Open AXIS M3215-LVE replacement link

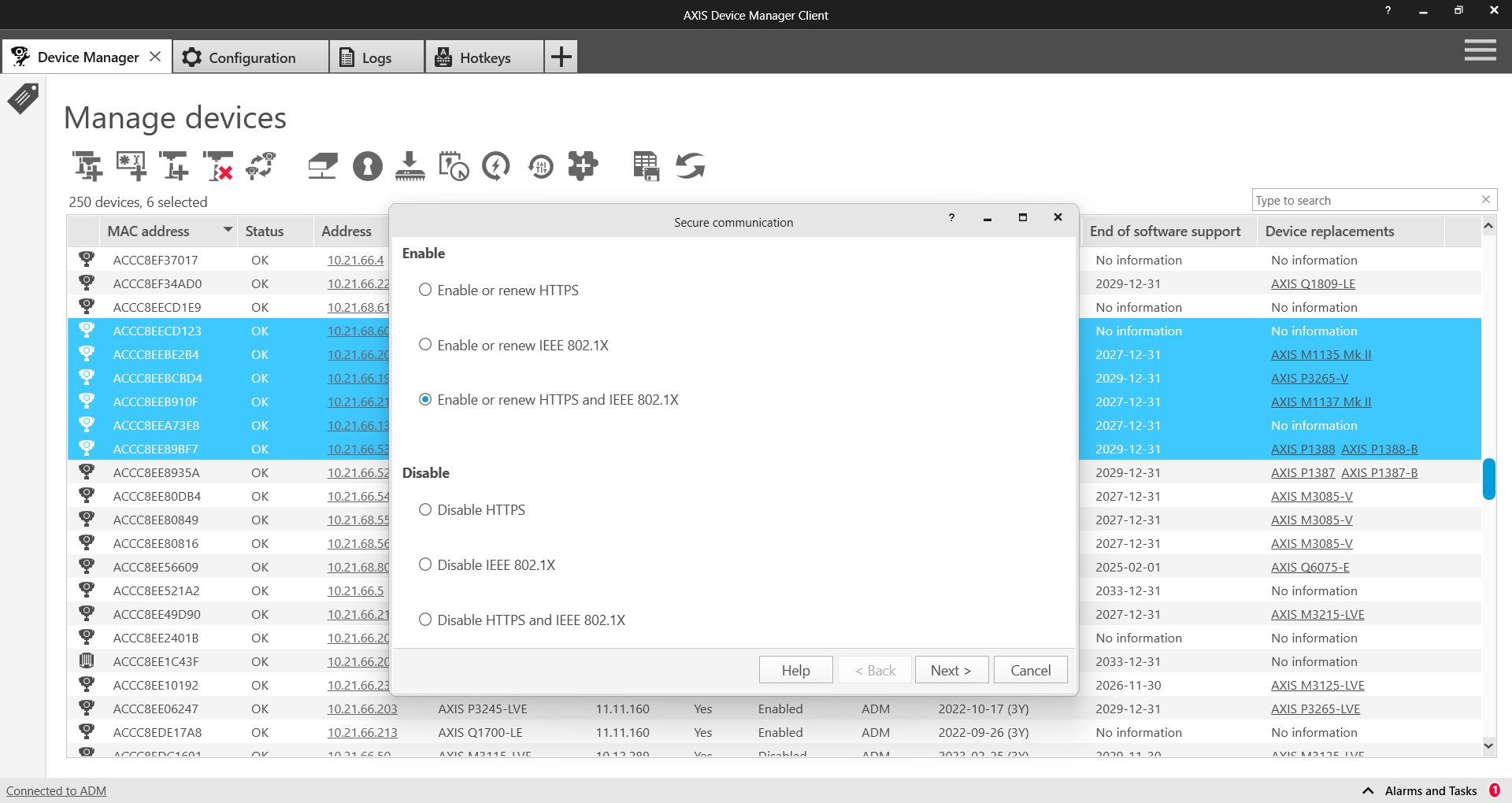[x=1317, y=614]
